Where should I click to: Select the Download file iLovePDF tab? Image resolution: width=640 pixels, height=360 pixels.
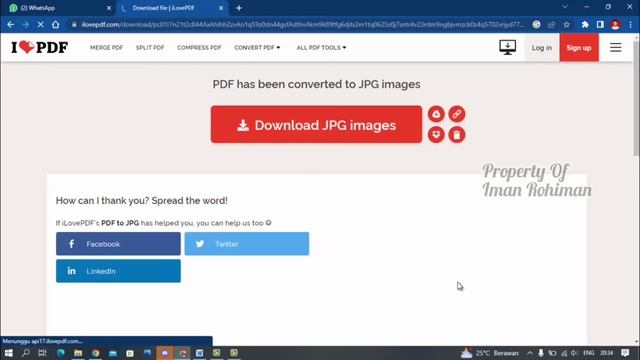coord(172,8)
